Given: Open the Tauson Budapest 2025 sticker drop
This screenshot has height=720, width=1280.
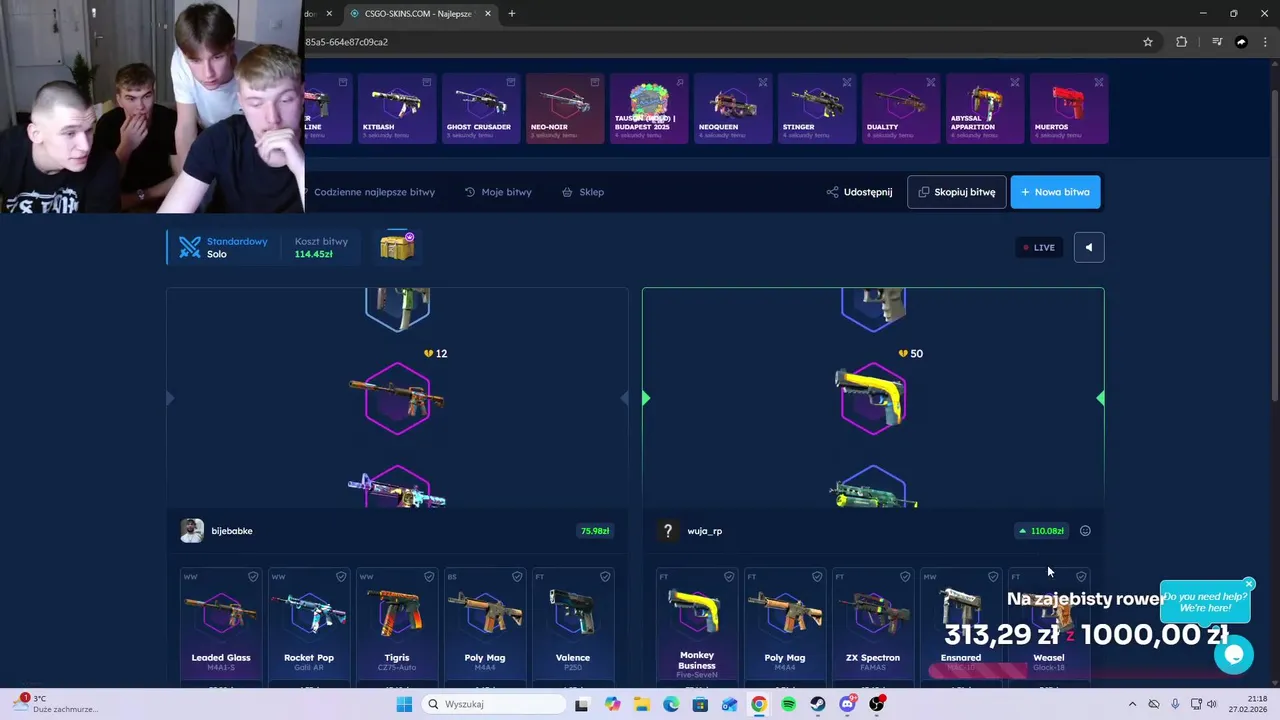Looking at the screenshot, I should pos(649,108).
